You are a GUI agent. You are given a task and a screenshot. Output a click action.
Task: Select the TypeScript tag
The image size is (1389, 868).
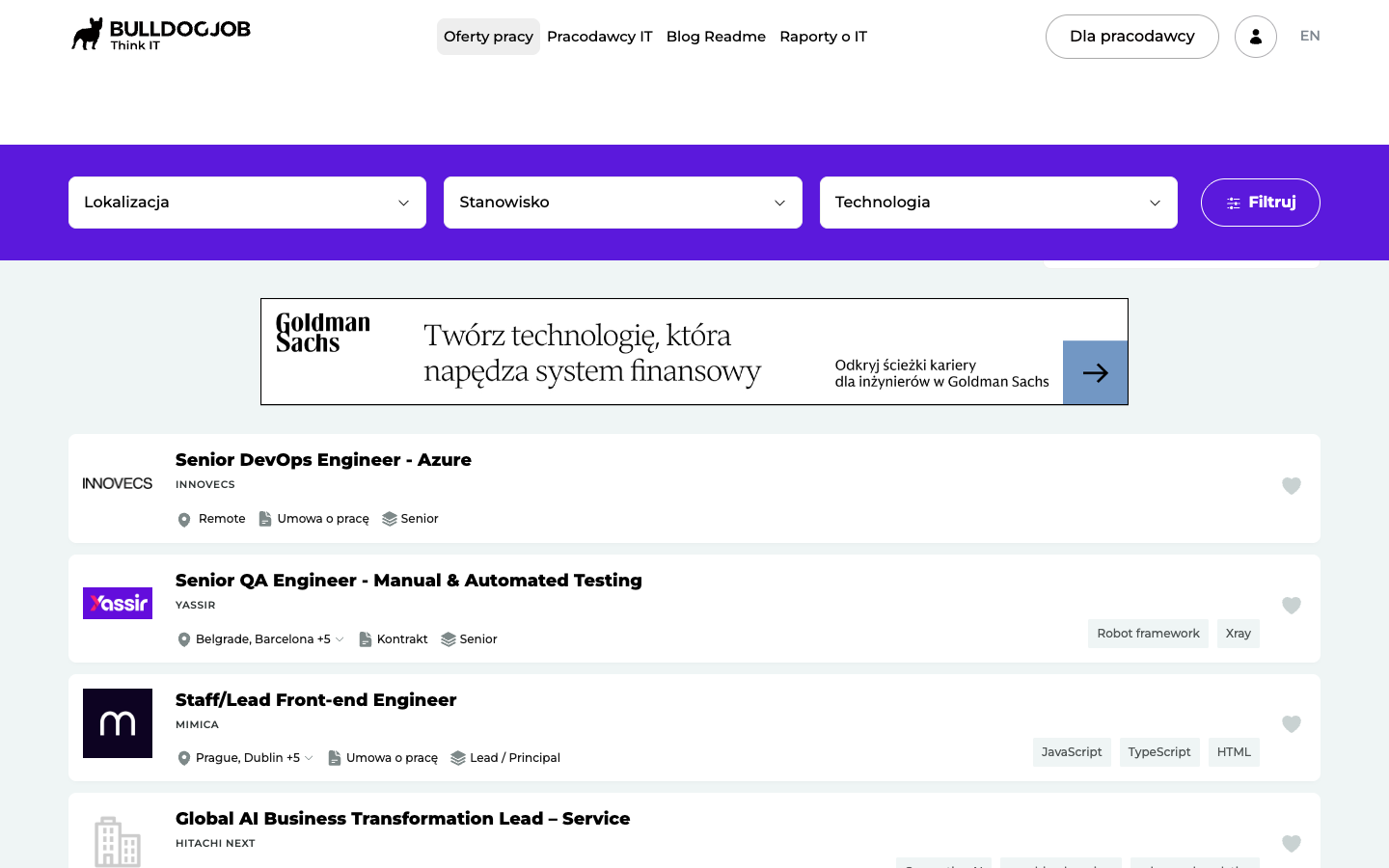[x=1159, y=752]
